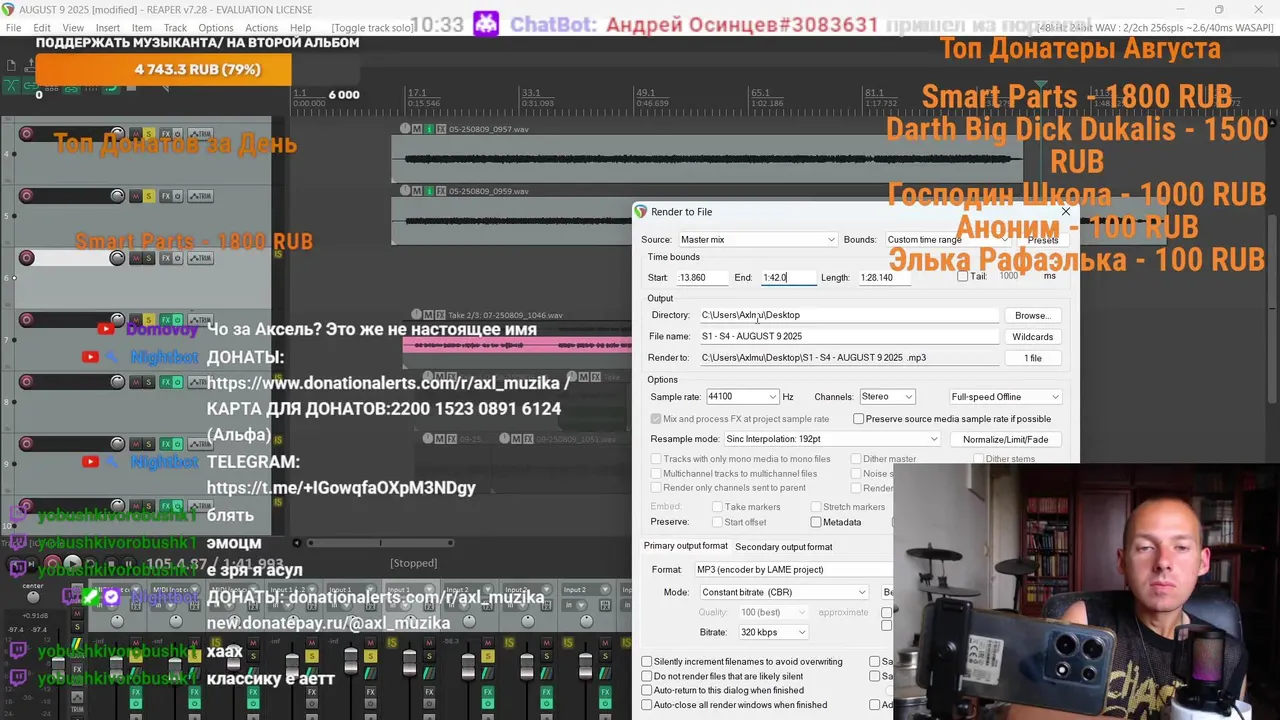Adjust the track 5 volume knob
The width and height of the screenshot is (1280, 720).
pyautogui.click(x=117, y=196)
